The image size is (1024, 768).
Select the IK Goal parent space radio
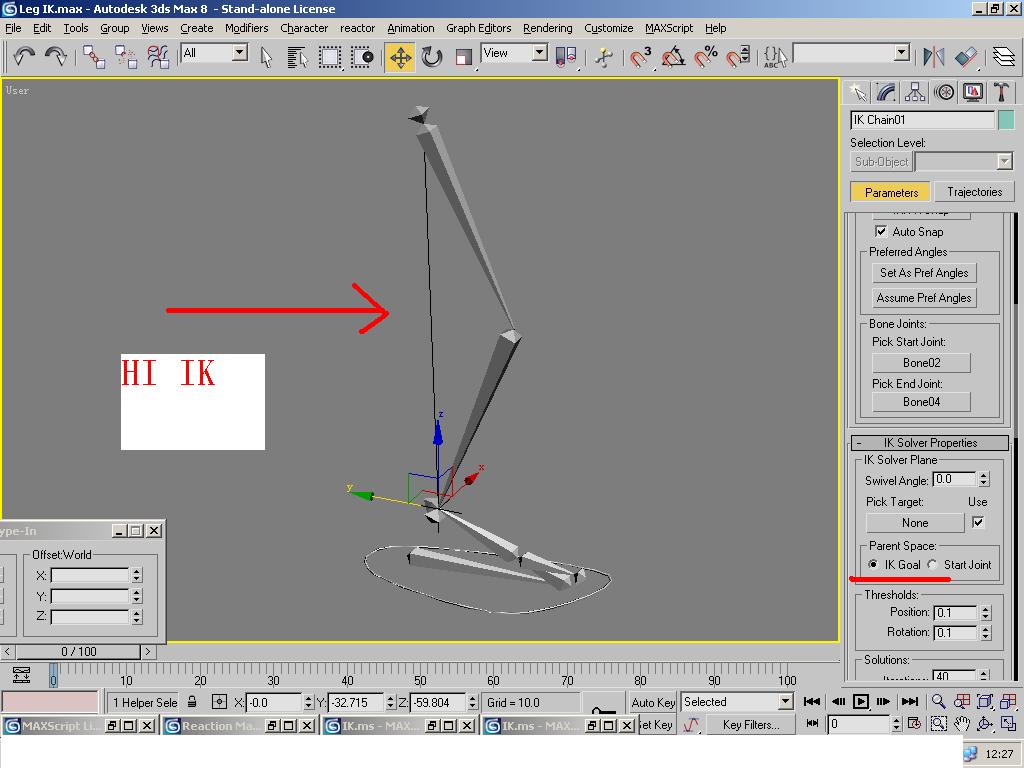[873, 565]
